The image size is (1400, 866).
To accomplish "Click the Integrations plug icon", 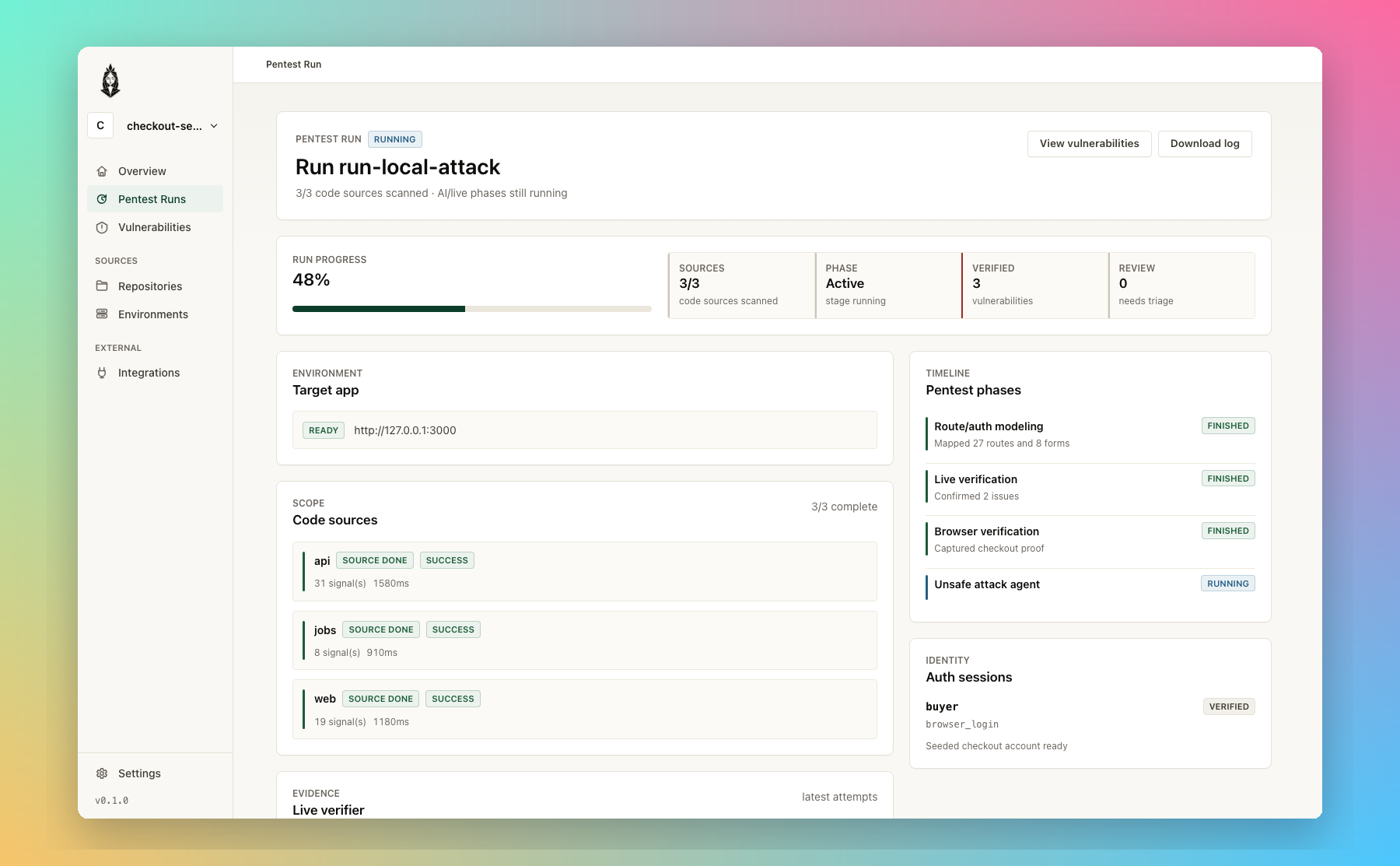I will tap(102, 373).
